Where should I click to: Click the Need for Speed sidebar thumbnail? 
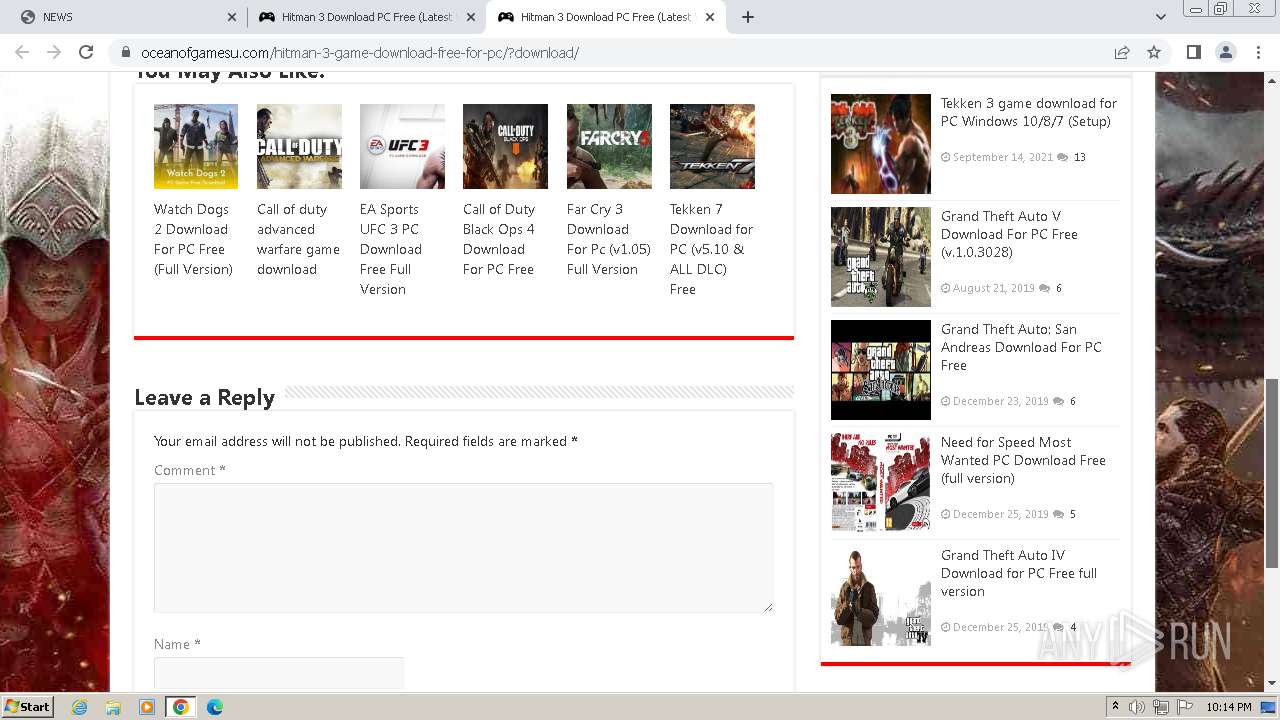click(x=881, y=483)
